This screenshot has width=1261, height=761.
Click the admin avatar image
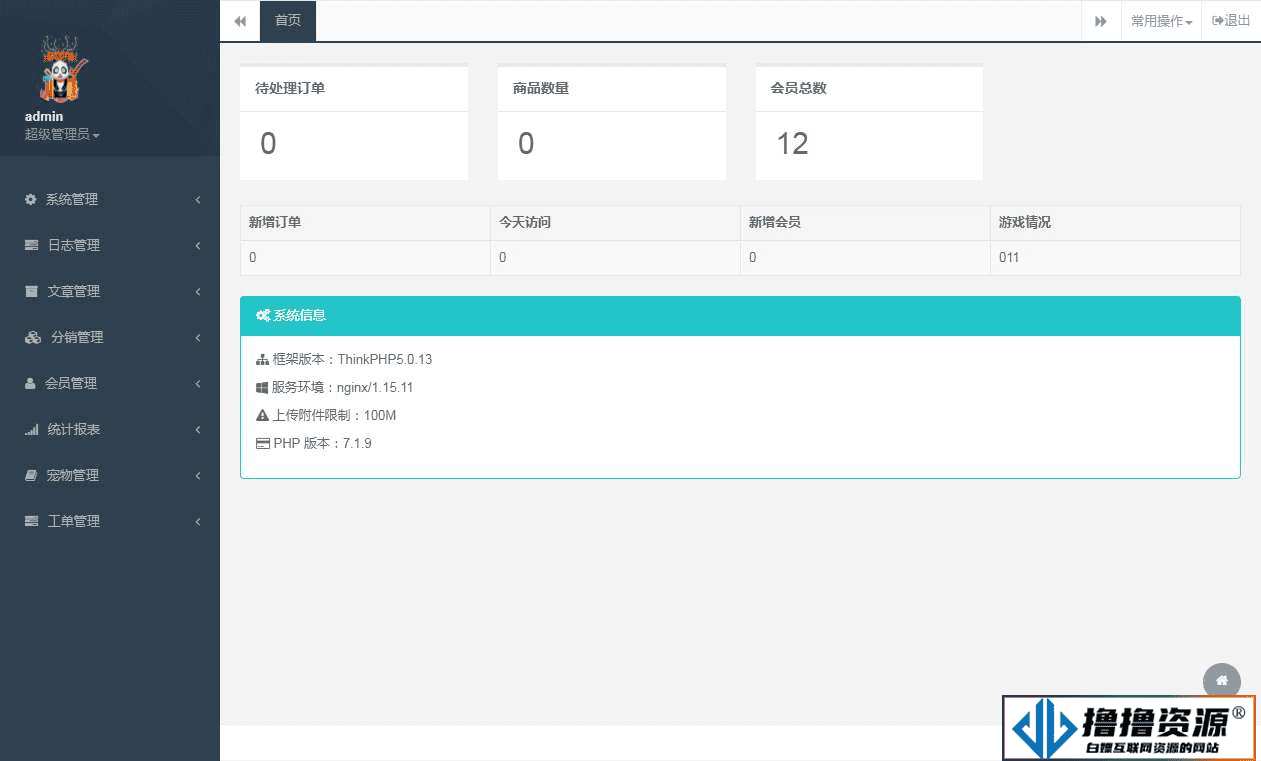click(65, 69)
